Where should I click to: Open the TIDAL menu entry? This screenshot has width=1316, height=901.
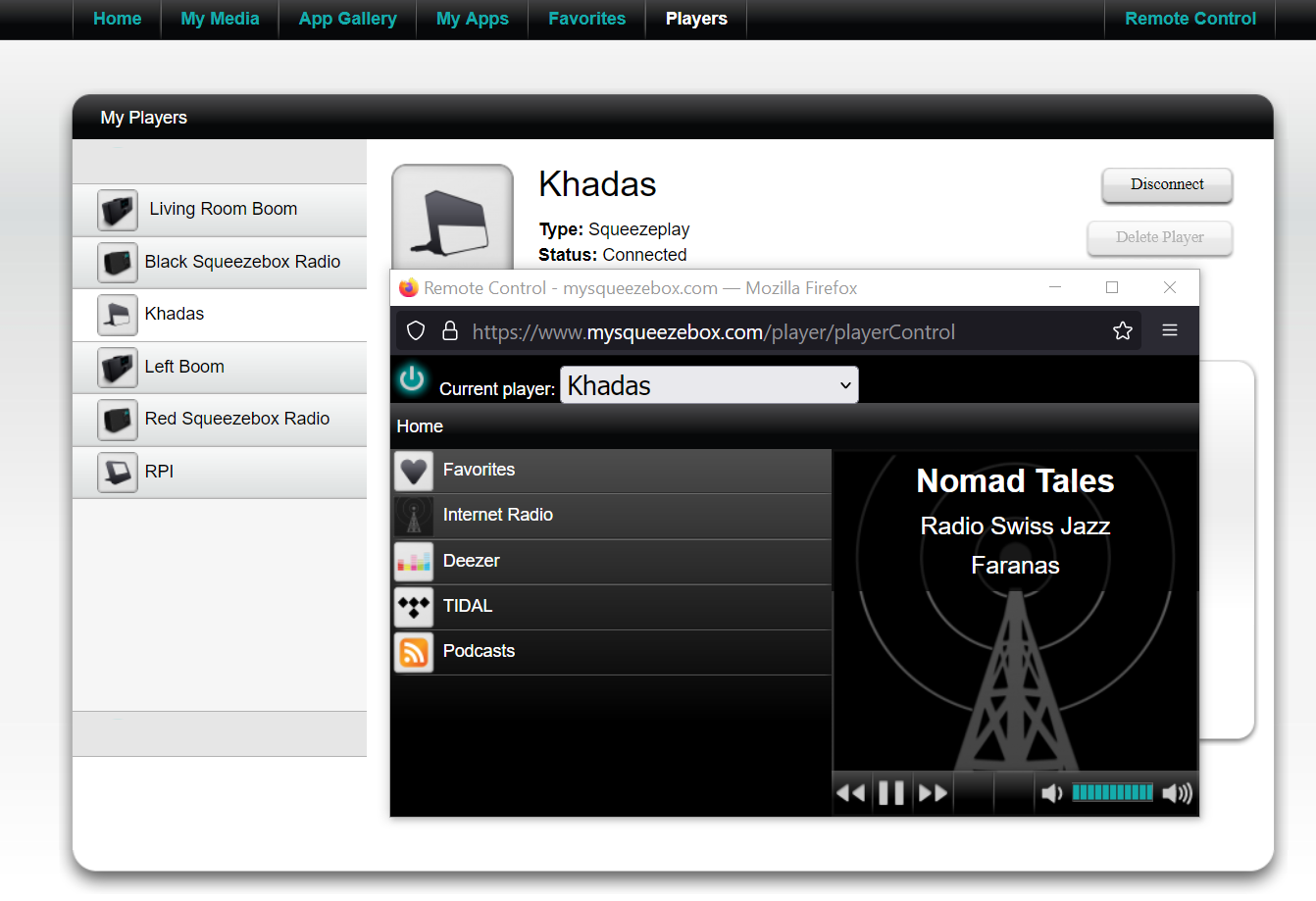[x=611, y=607]
